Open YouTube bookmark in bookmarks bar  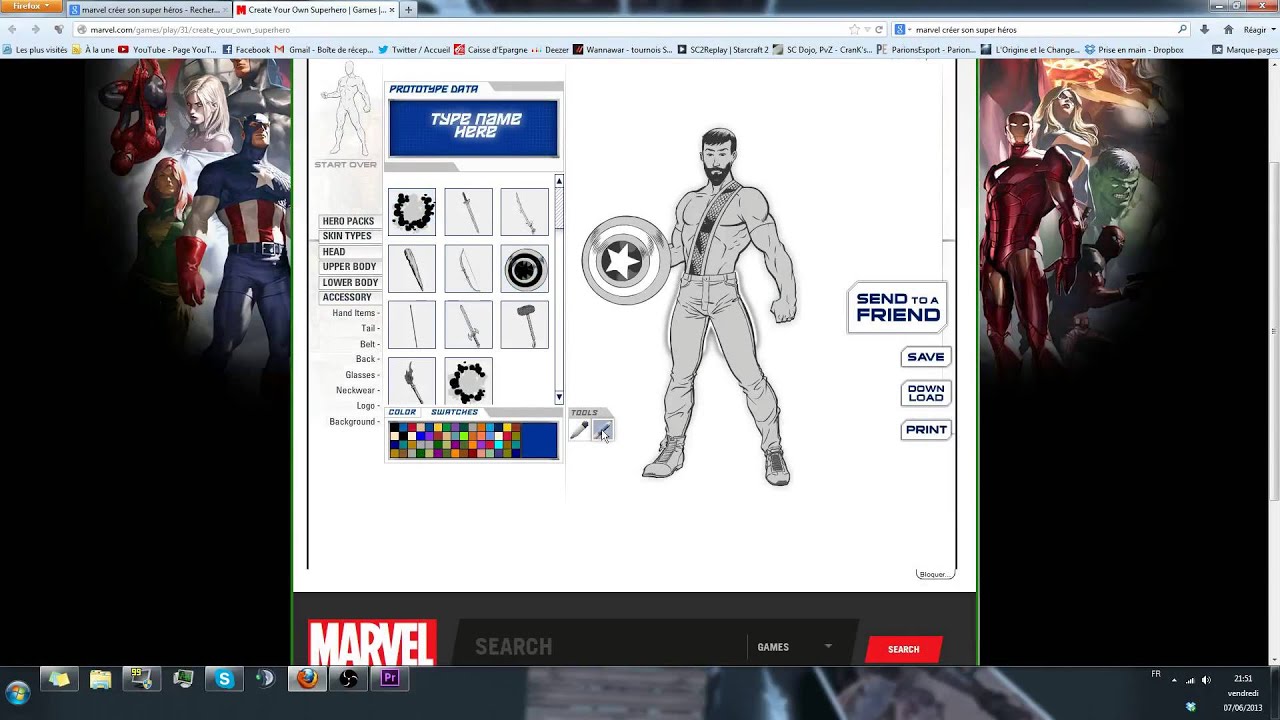(167, 49)
